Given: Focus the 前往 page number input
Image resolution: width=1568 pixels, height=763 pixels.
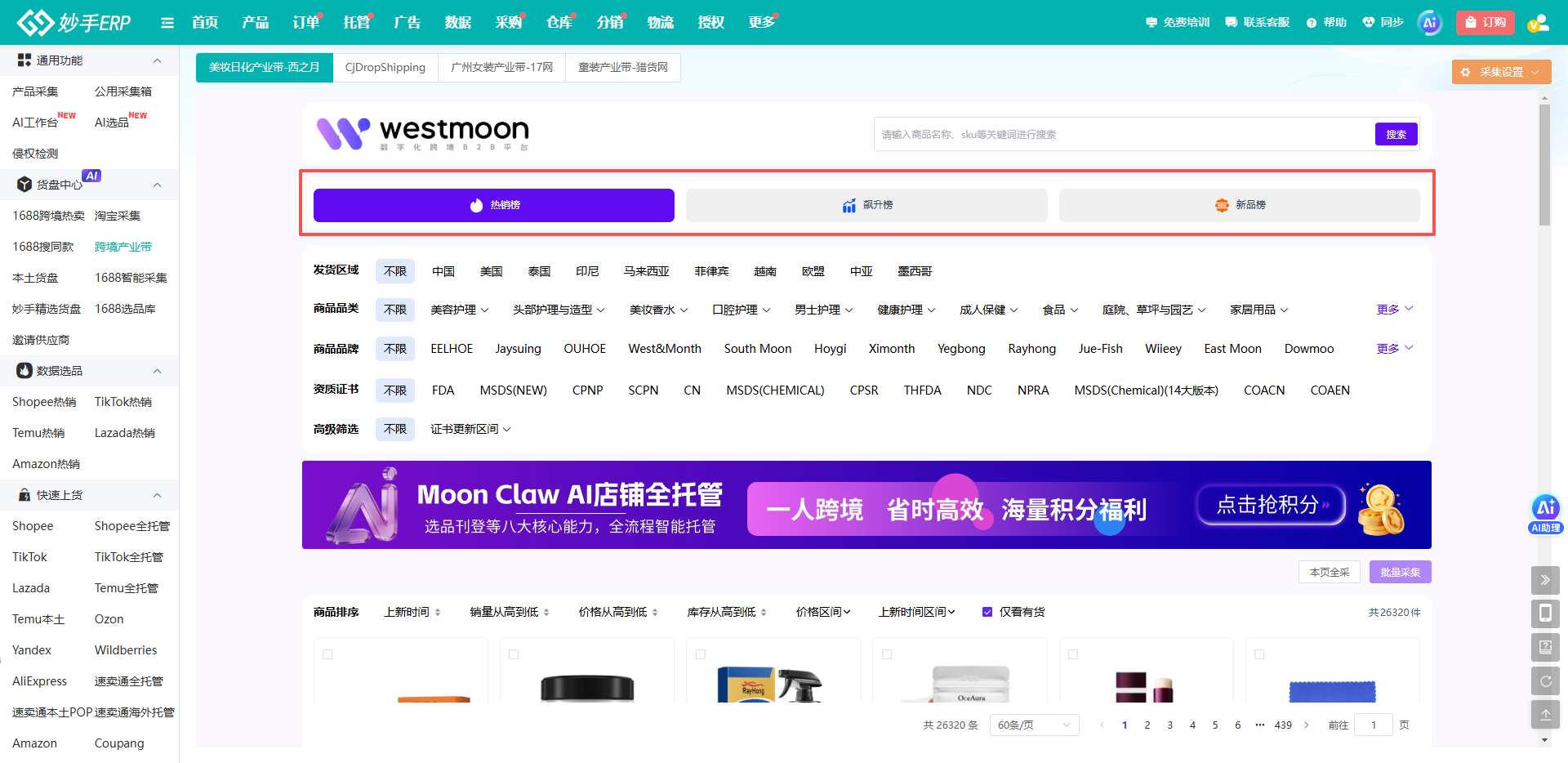Looking at the screenshot, I should [1373, 725].
